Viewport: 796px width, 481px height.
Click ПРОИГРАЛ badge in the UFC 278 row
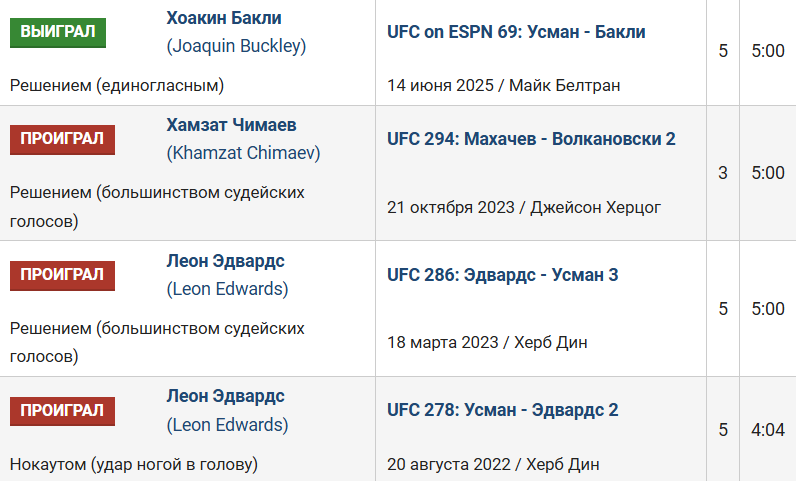pyautogui.click(x=62, y=410)
